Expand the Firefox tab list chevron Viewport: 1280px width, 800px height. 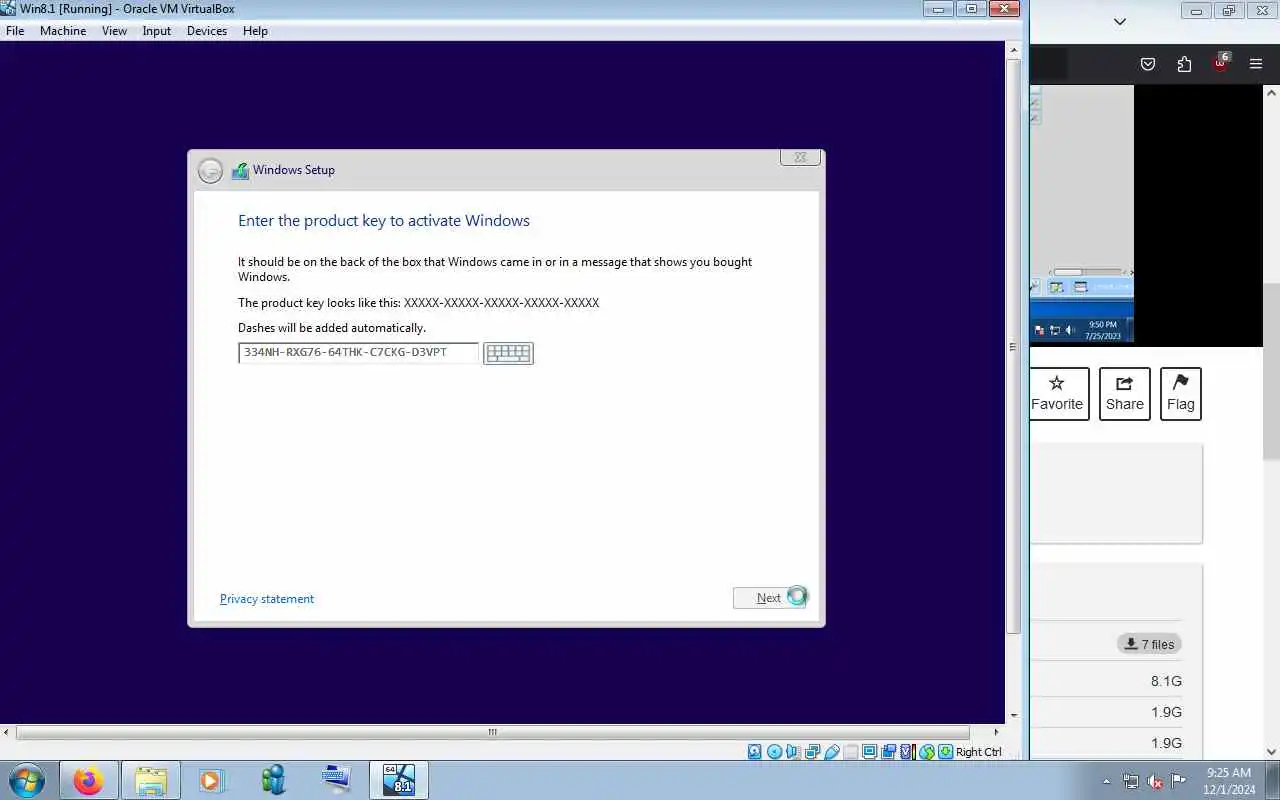(x=1120, y=21)
